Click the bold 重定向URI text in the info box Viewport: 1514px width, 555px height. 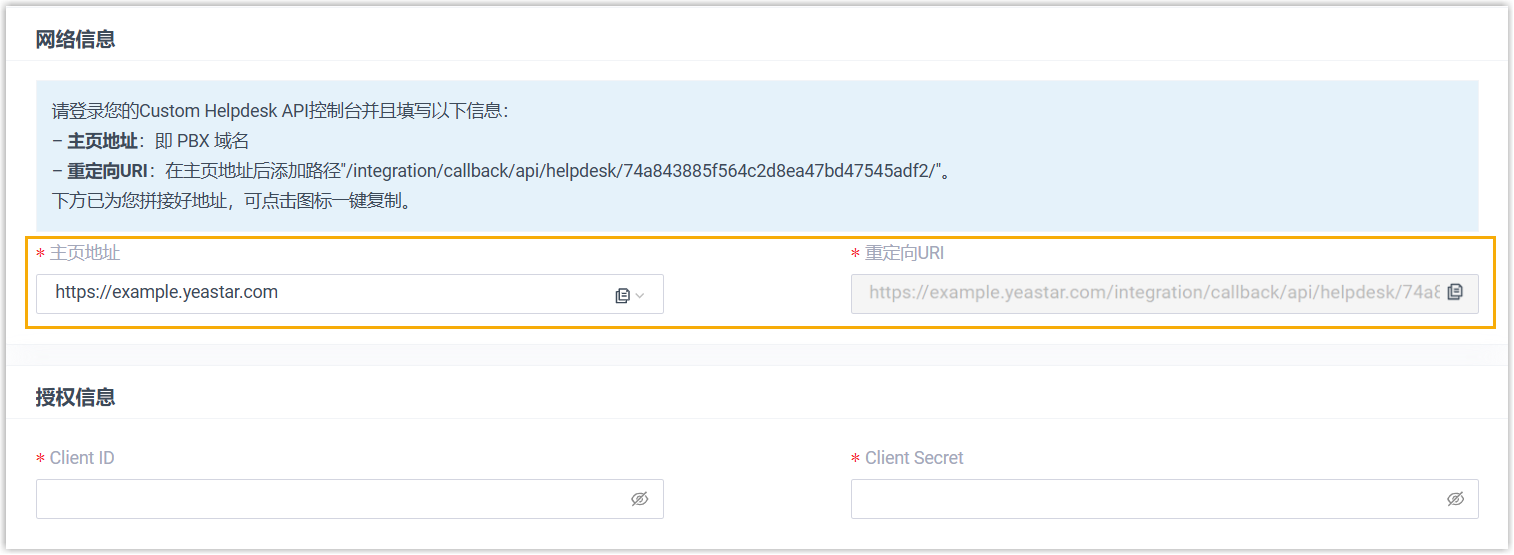(x=107, y=171)
